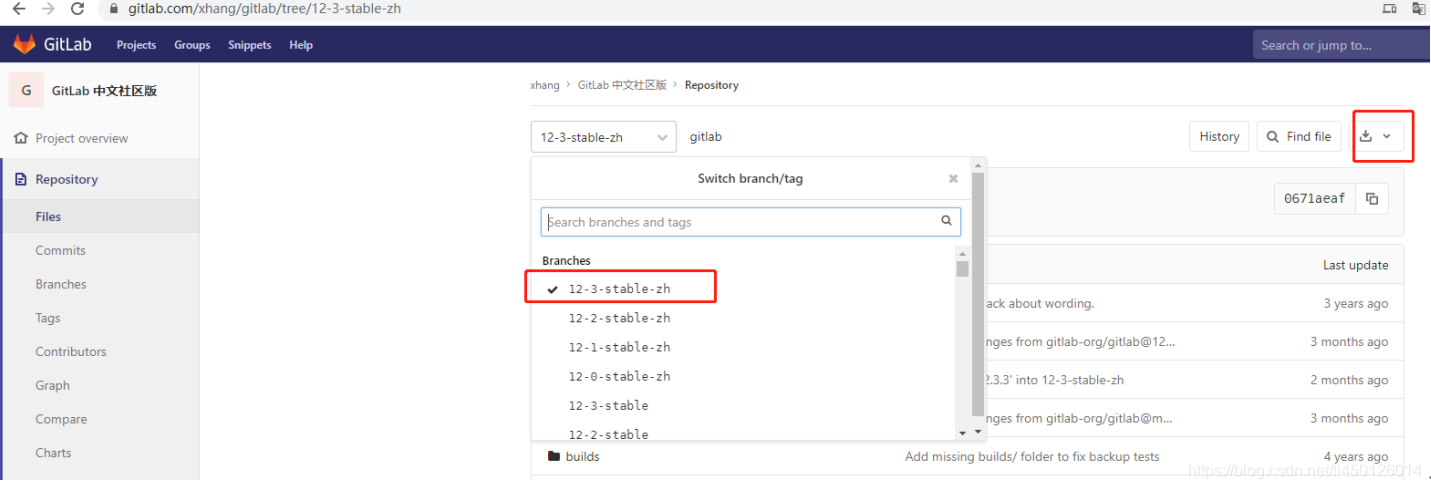Open 'Add missing builds/ folder' commit message
The width and height of the screenshot is (1431, 489).
tap(1032, 457)
